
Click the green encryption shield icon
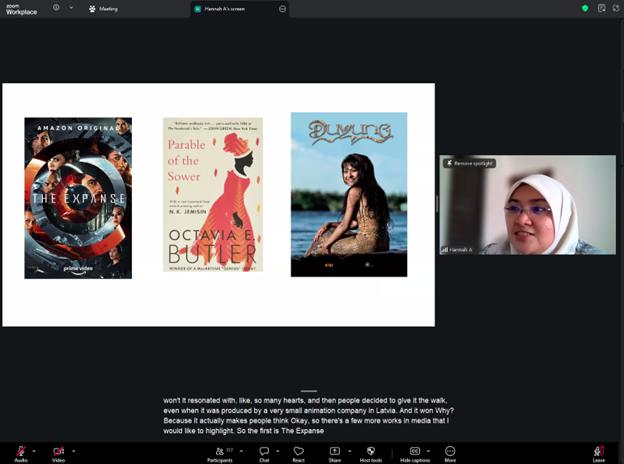585,8
